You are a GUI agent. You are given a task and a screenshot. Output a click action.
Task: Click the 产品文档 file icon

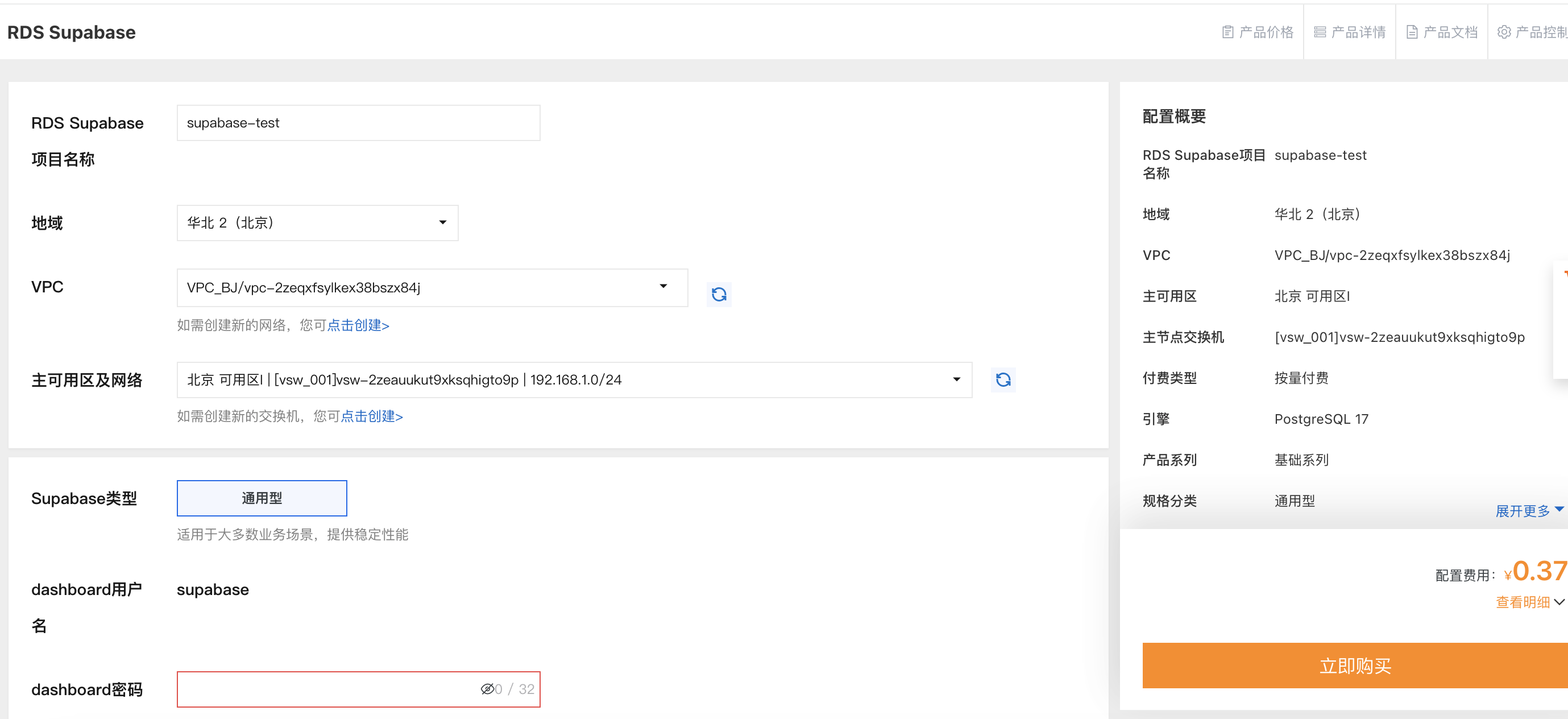(x=1412, y=32)
